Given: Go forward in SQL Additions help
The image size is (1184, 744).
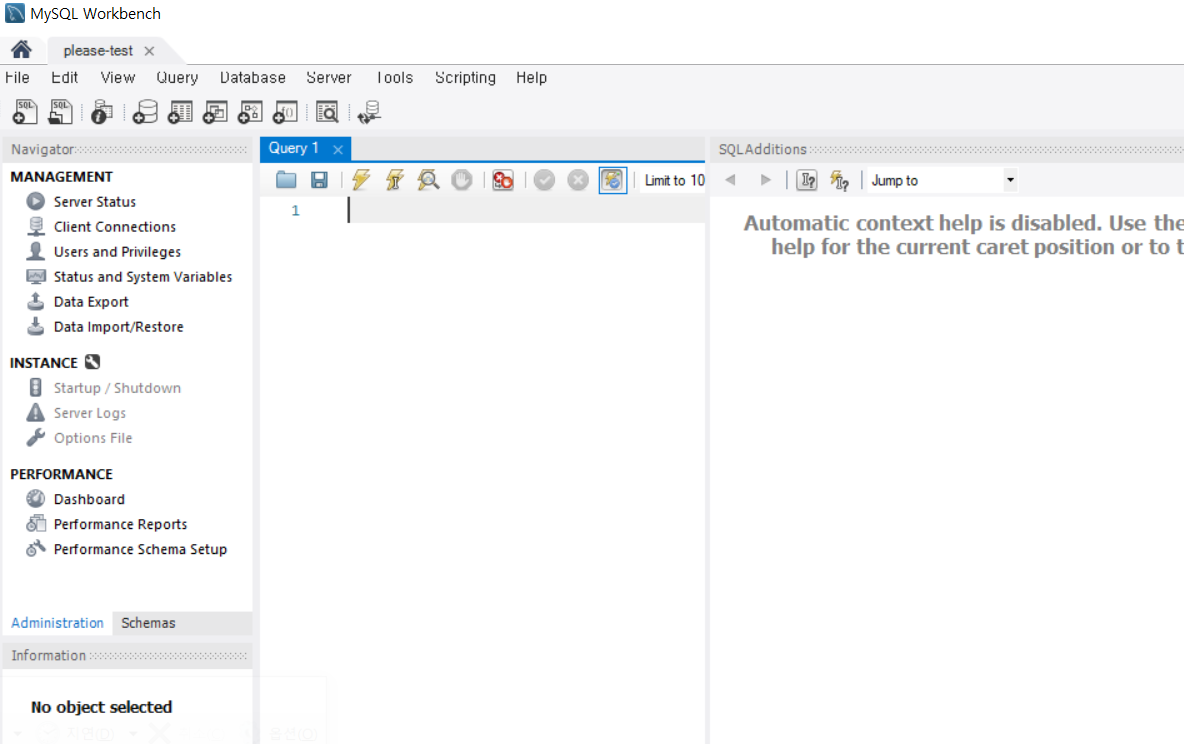Looking at the screenshot, I should [x=766, y=180].
